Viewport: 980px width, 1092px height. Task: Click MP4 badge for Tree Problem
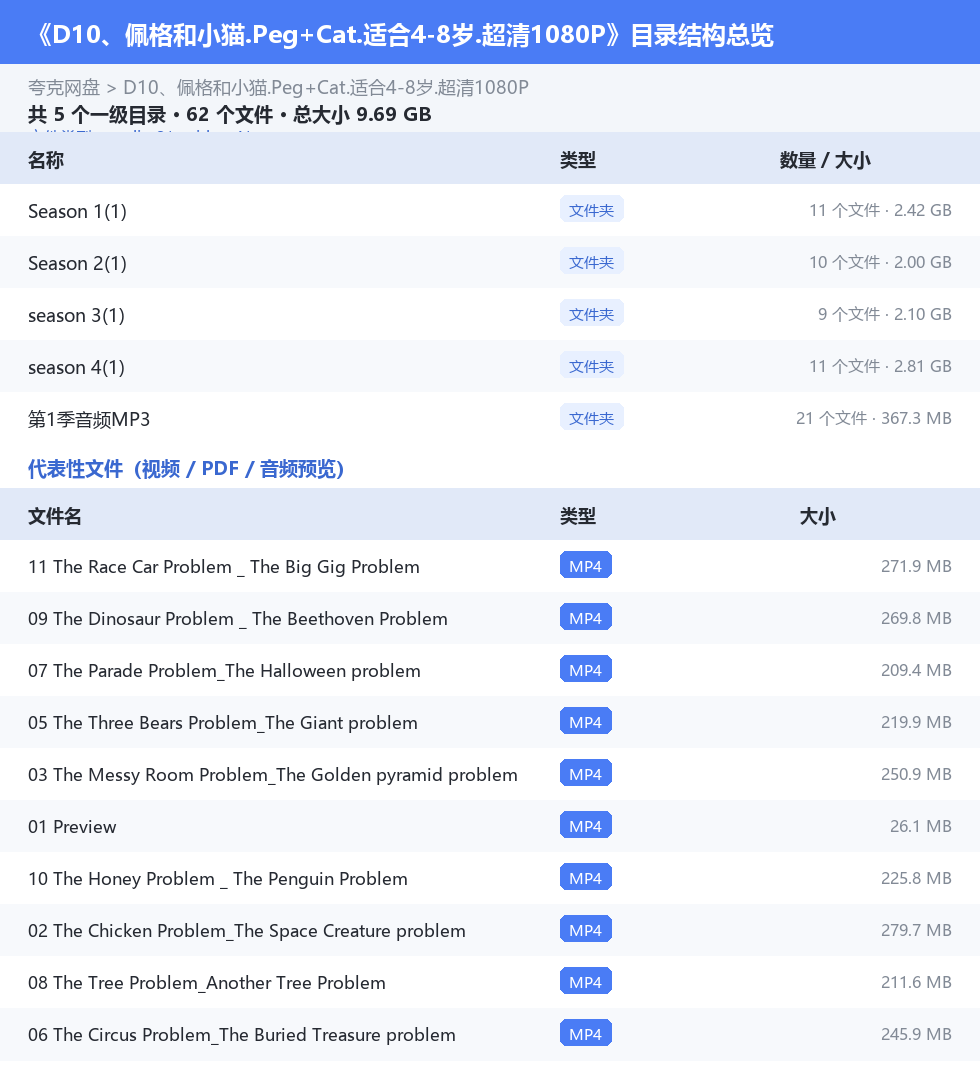[586, 981]
